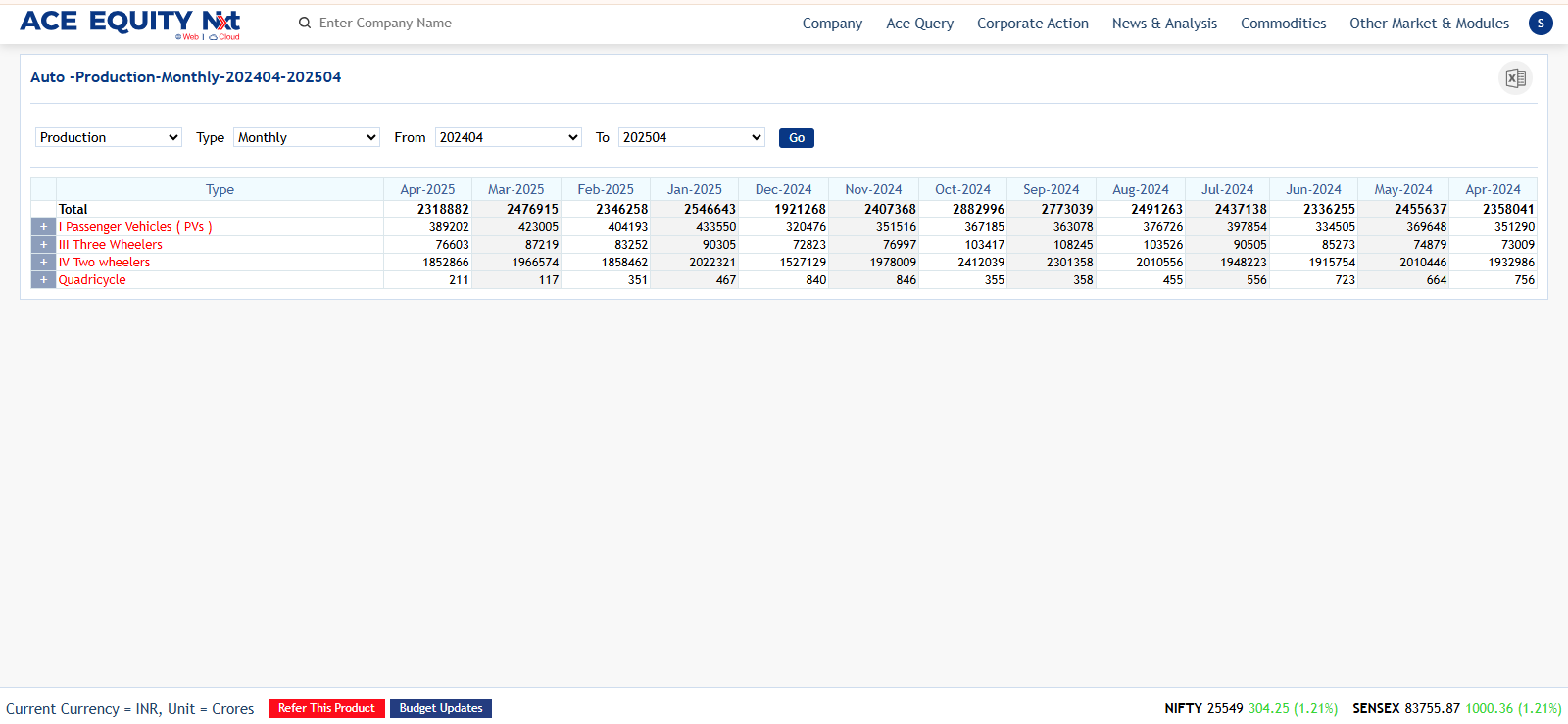Open the Ace Query menu
This screenshot has height=724, width=1568.
[919, 24]
